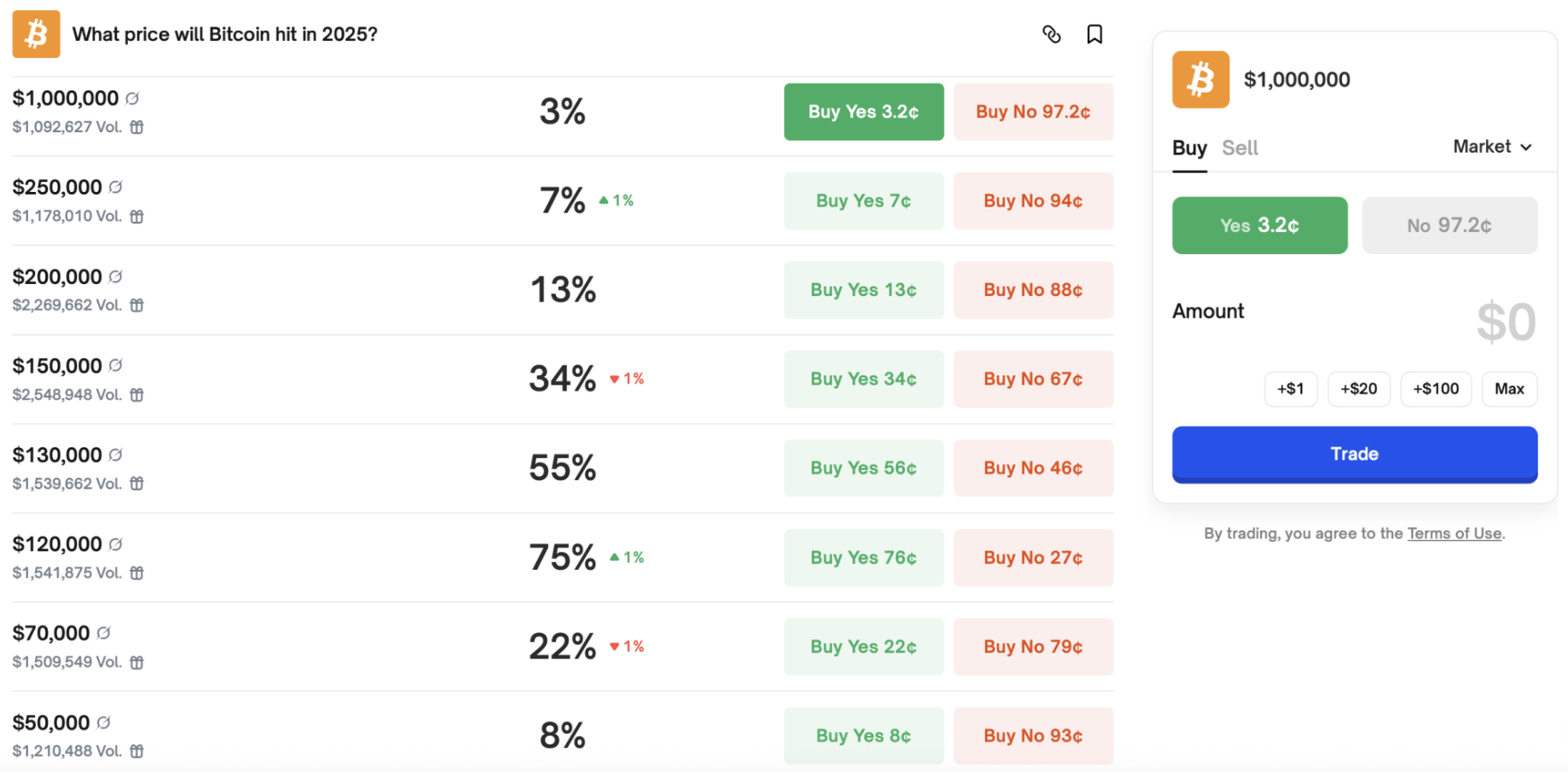The height and width of the screenshot is (772, 1568).
Task: Click the Bitcoin logo in the trade panel
Action: coord(1201,79)
